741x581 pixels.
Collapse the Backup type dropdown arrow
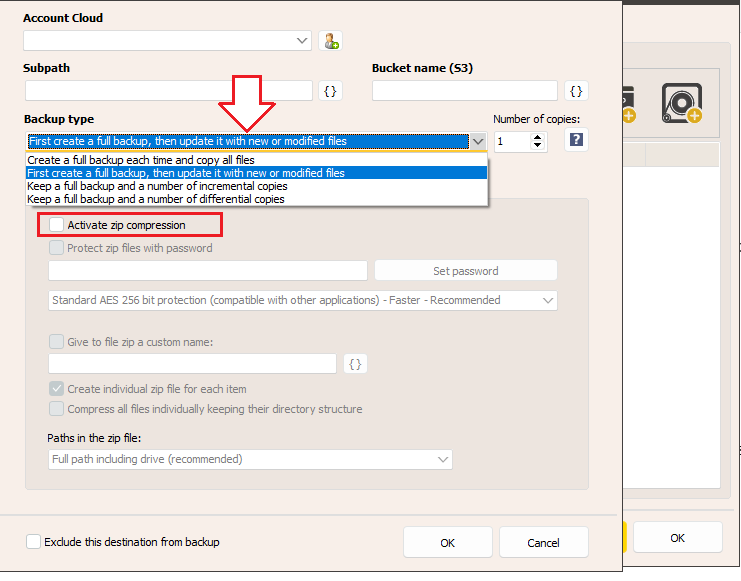(x=478, y=141)
